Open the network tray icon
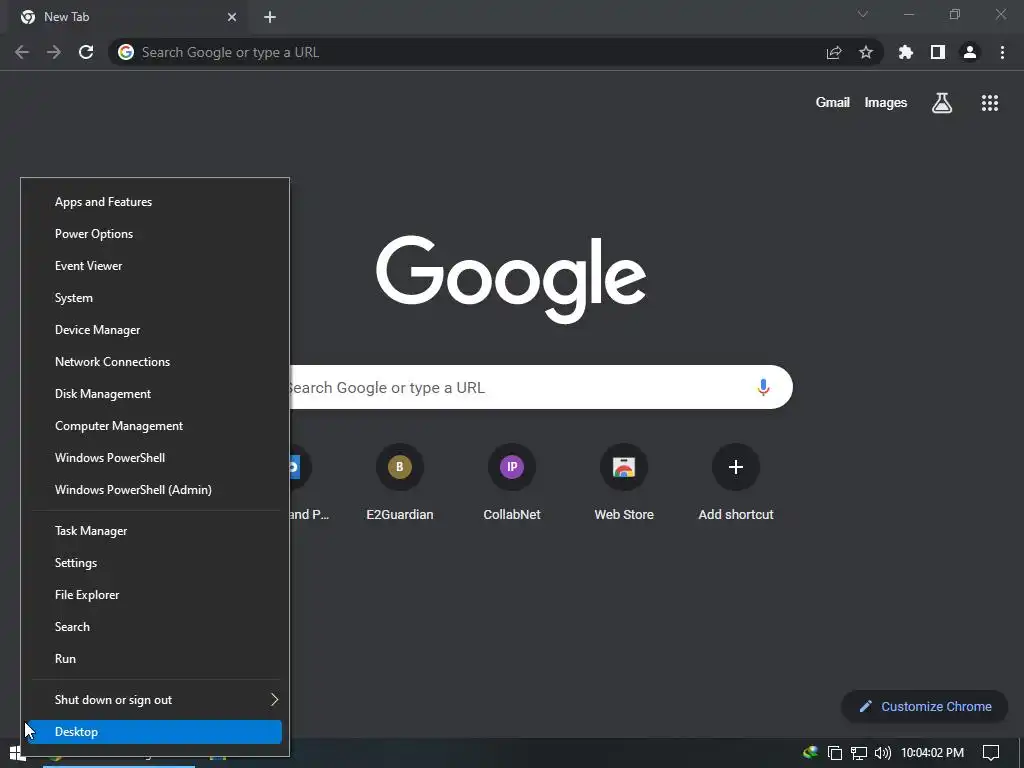 tap(859, 753)
